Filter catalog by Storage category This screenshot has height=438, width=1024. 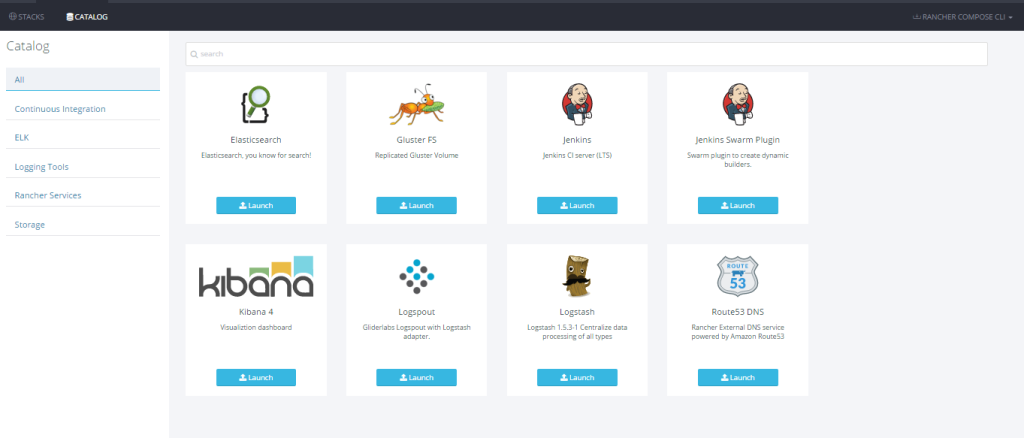click(30, 224)
